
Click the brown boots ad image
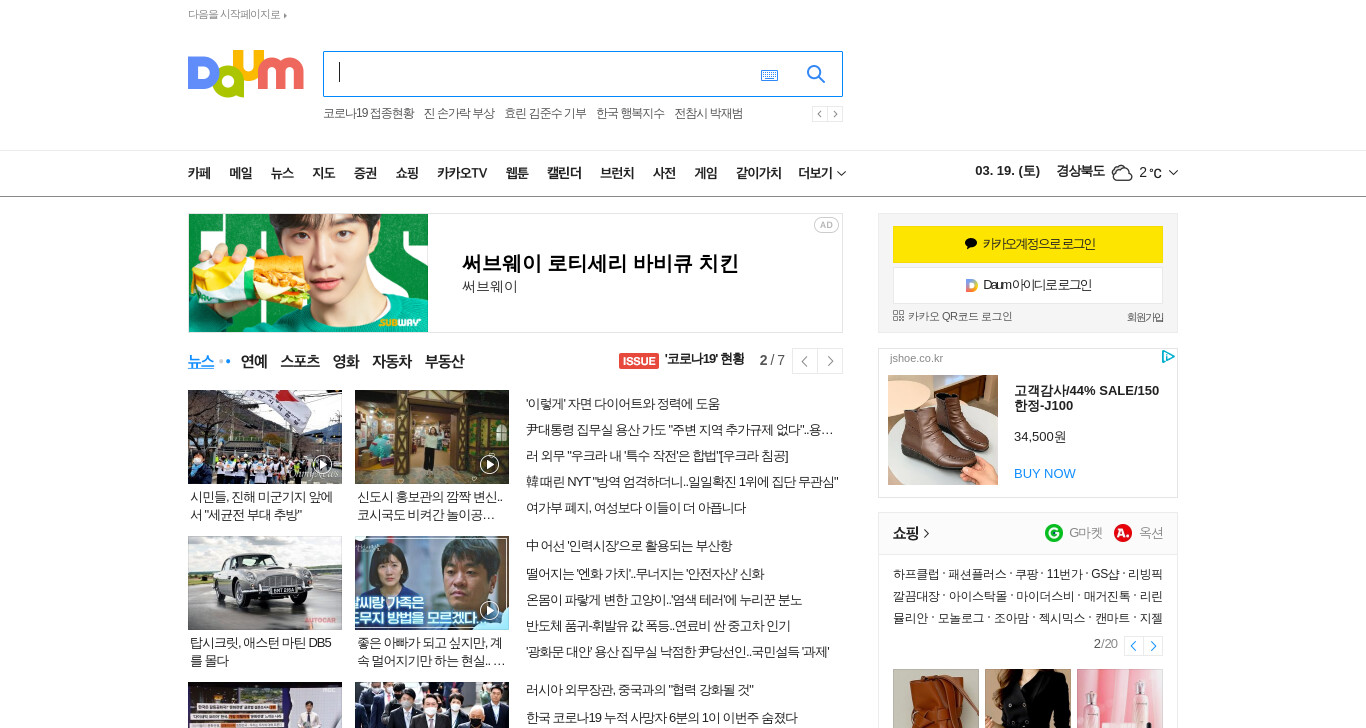coord(943,430)
